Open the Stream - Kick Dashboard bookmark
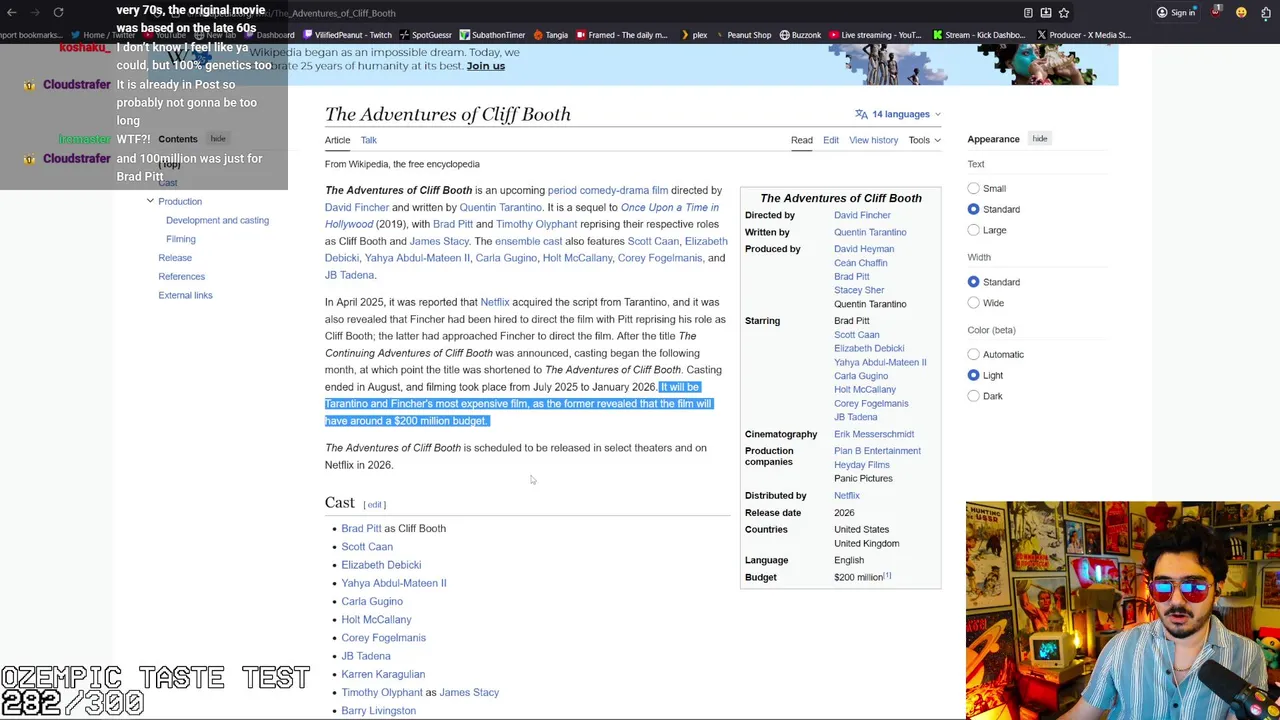 point(979,35)
